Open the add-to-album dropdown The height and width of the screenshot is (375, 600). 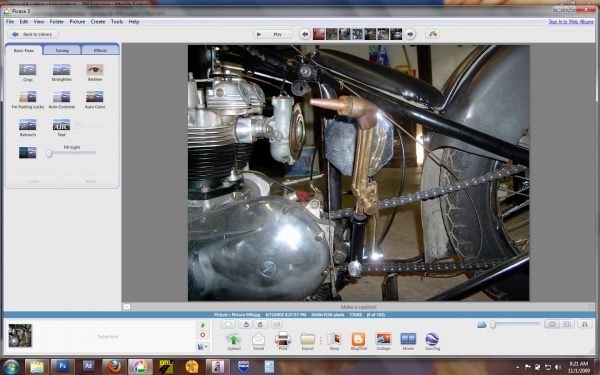click(x=203, y=347)
